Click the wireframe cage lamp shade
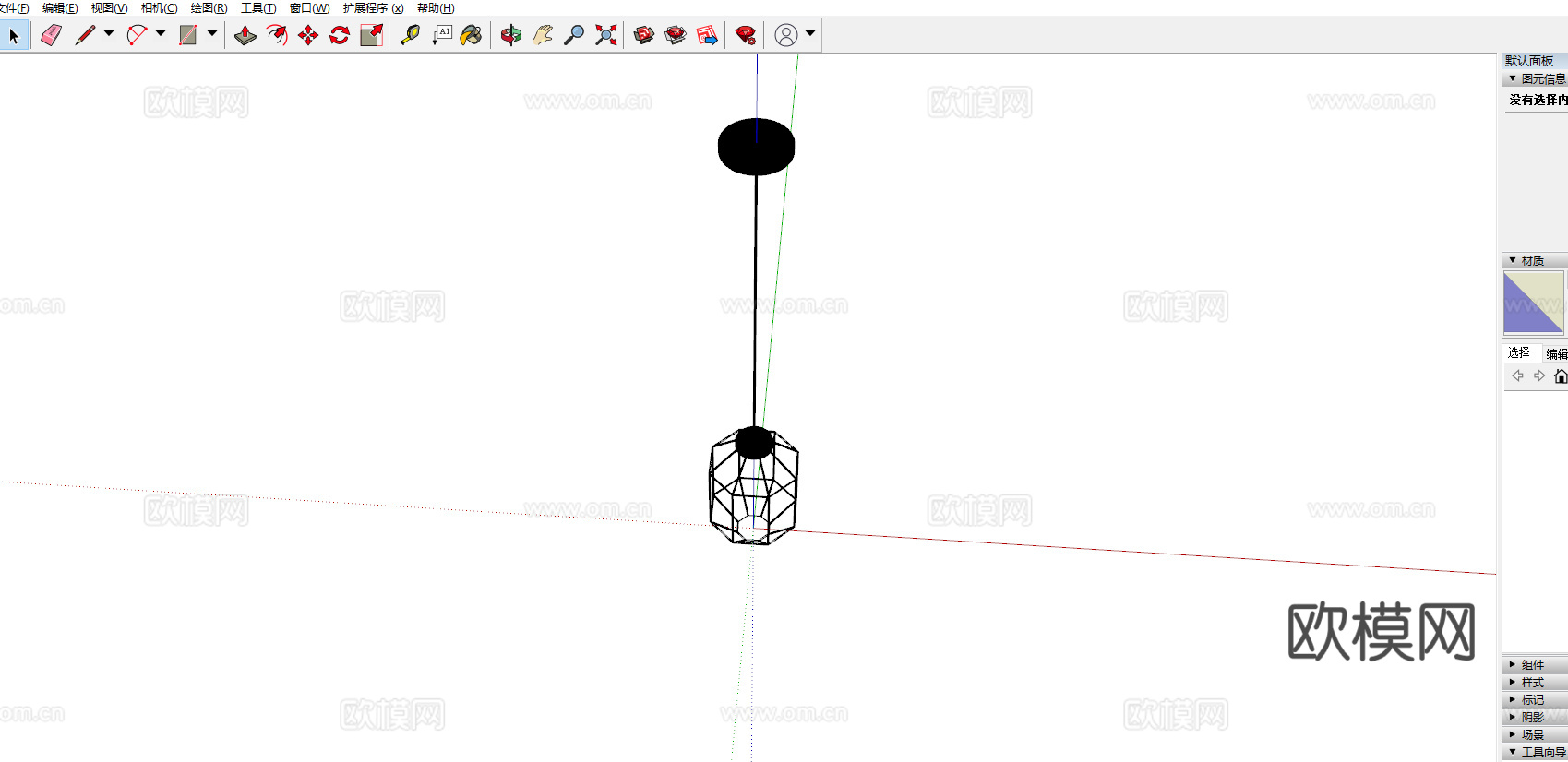This screenshot has width=1568, height=762. click(753, 487)
